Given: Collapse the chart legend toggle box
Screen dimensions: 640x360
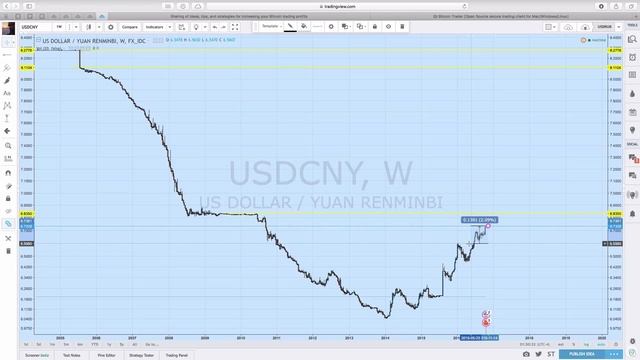Looking at the screenshot, I should click(x=38, y=40).
